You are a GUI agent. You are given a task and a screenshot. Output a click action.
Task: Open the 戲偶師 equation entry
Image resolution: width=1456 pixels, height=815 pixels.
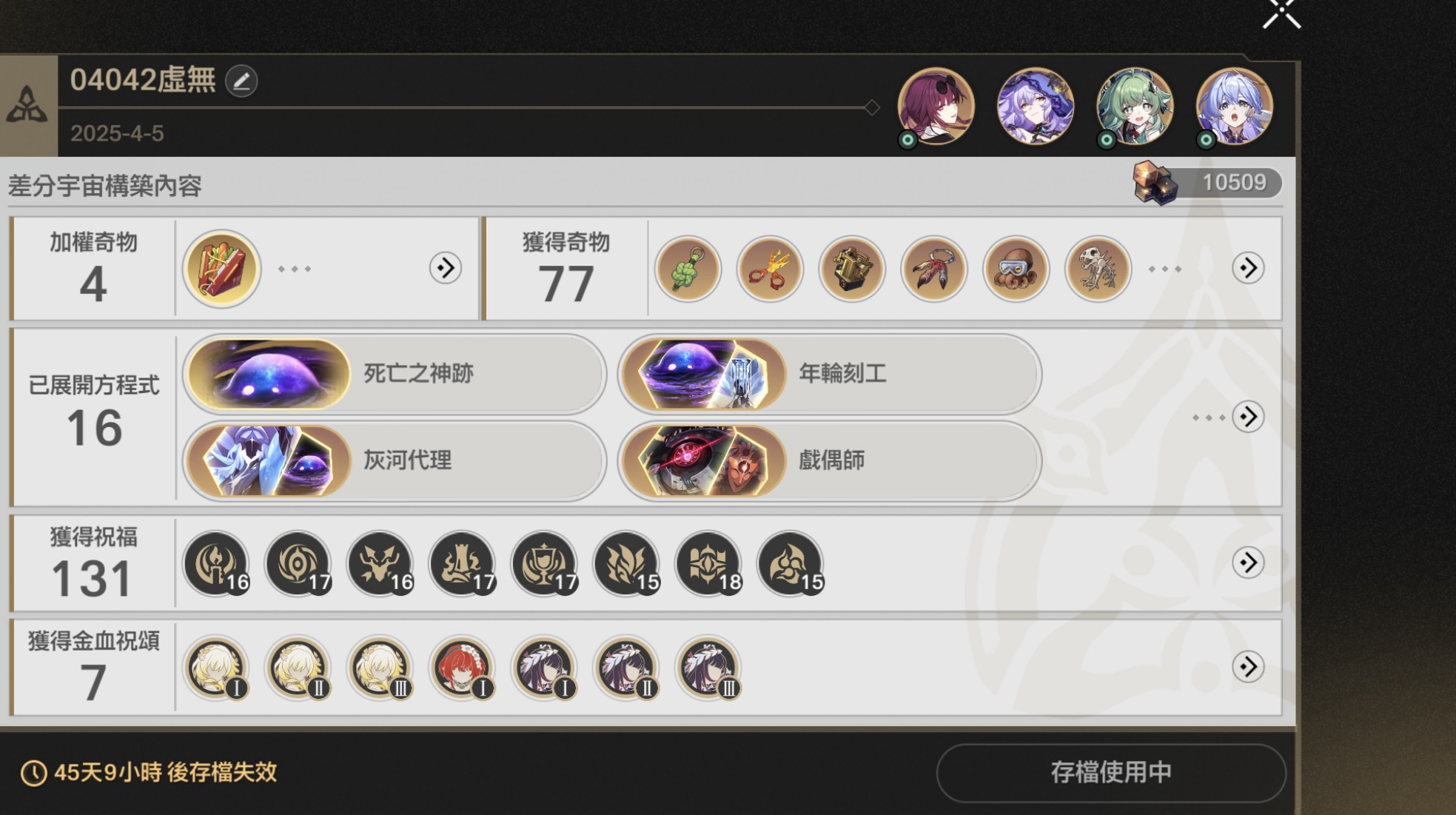pyautogui.click(x=830, y=460)
